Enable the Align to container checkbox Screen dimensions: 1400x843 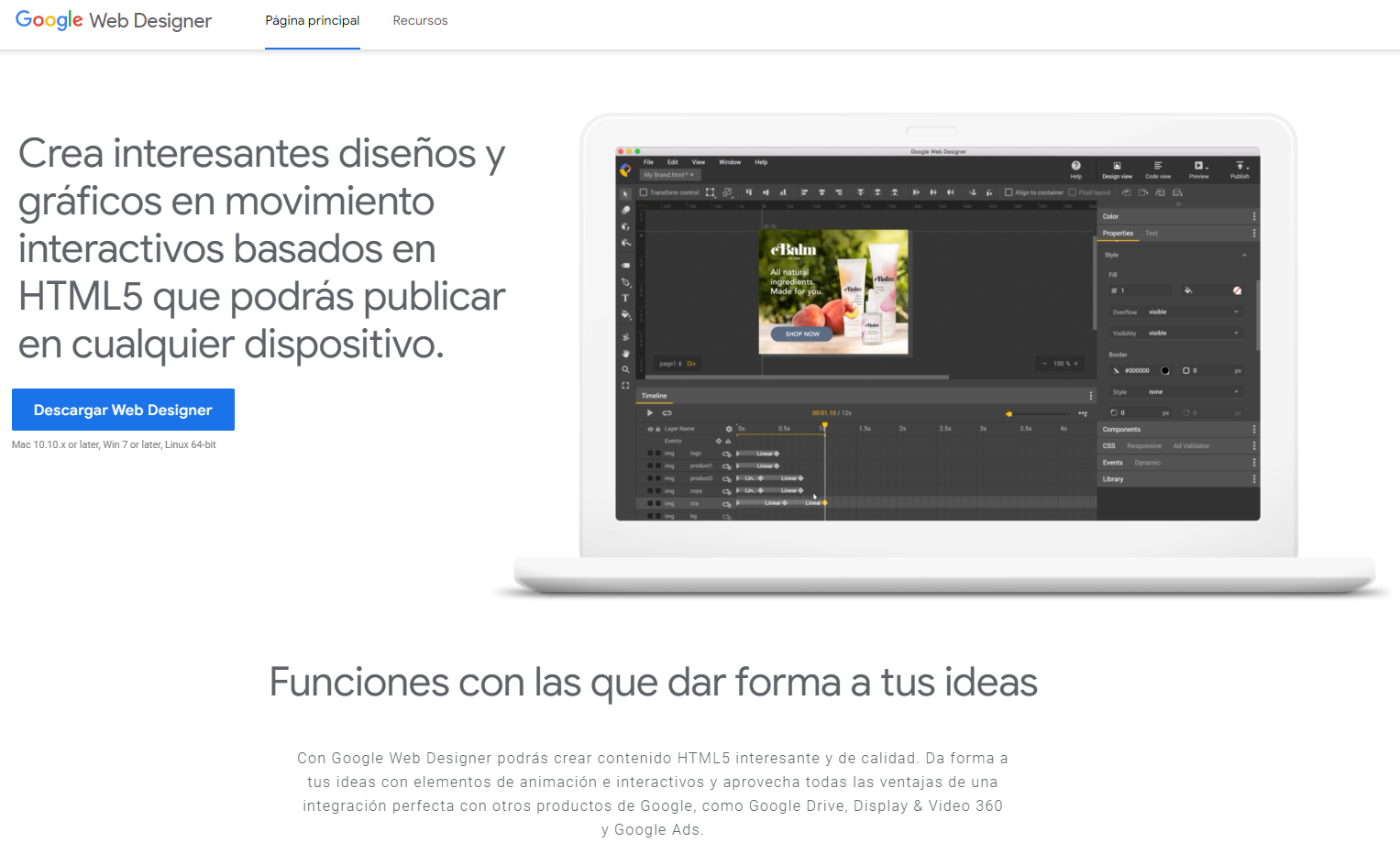(x=1009, y=192)
